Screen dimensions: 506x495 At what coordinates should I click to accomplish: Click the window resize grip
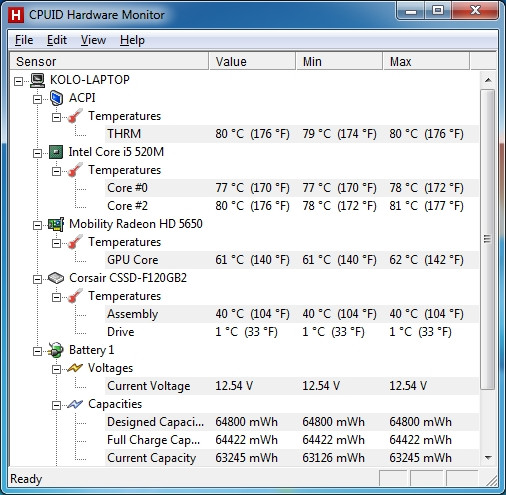pos(492,480)
